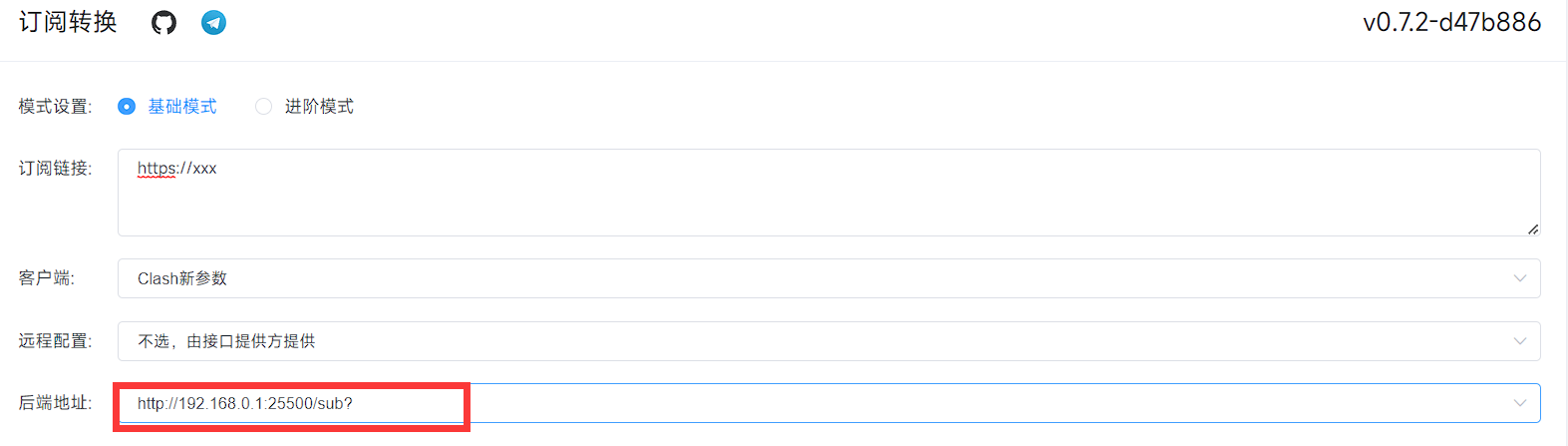Open the 不选，由接口提供方提供 remote config dropdown
The image size is (1568, 446).
(x=817, y=341)
